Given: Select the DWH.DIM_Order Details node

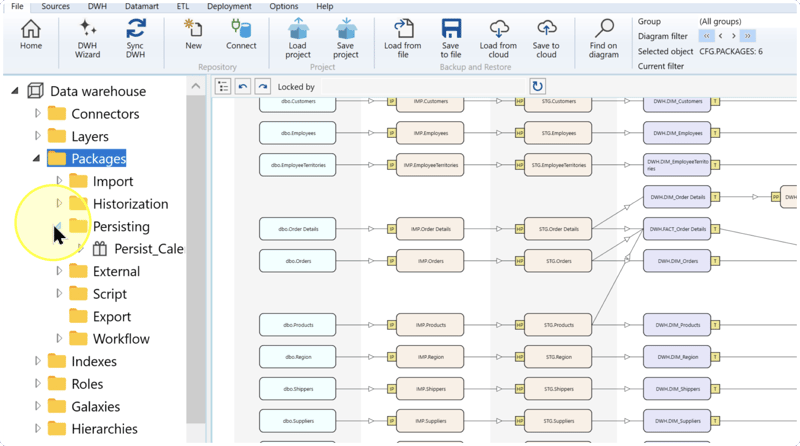Looking at the screenshot, I should coord(677,197).
